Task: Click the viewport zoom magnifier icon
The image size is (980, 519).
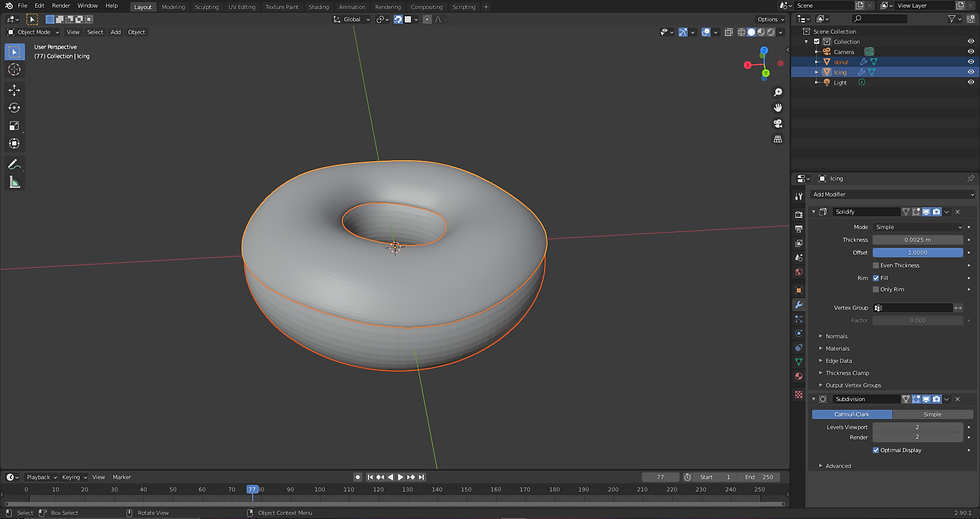Action: tap(778, 92)
